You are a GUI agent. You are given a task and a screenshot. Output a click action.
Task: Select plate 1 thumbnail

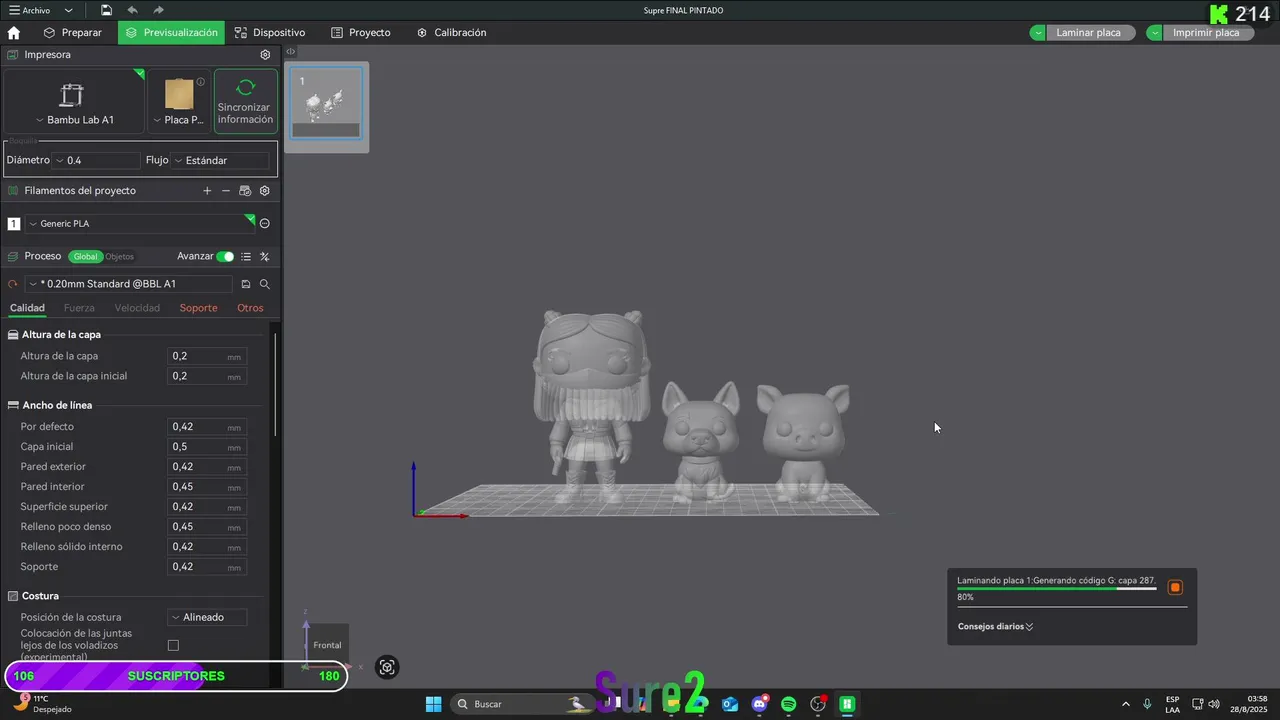point(326,104)
